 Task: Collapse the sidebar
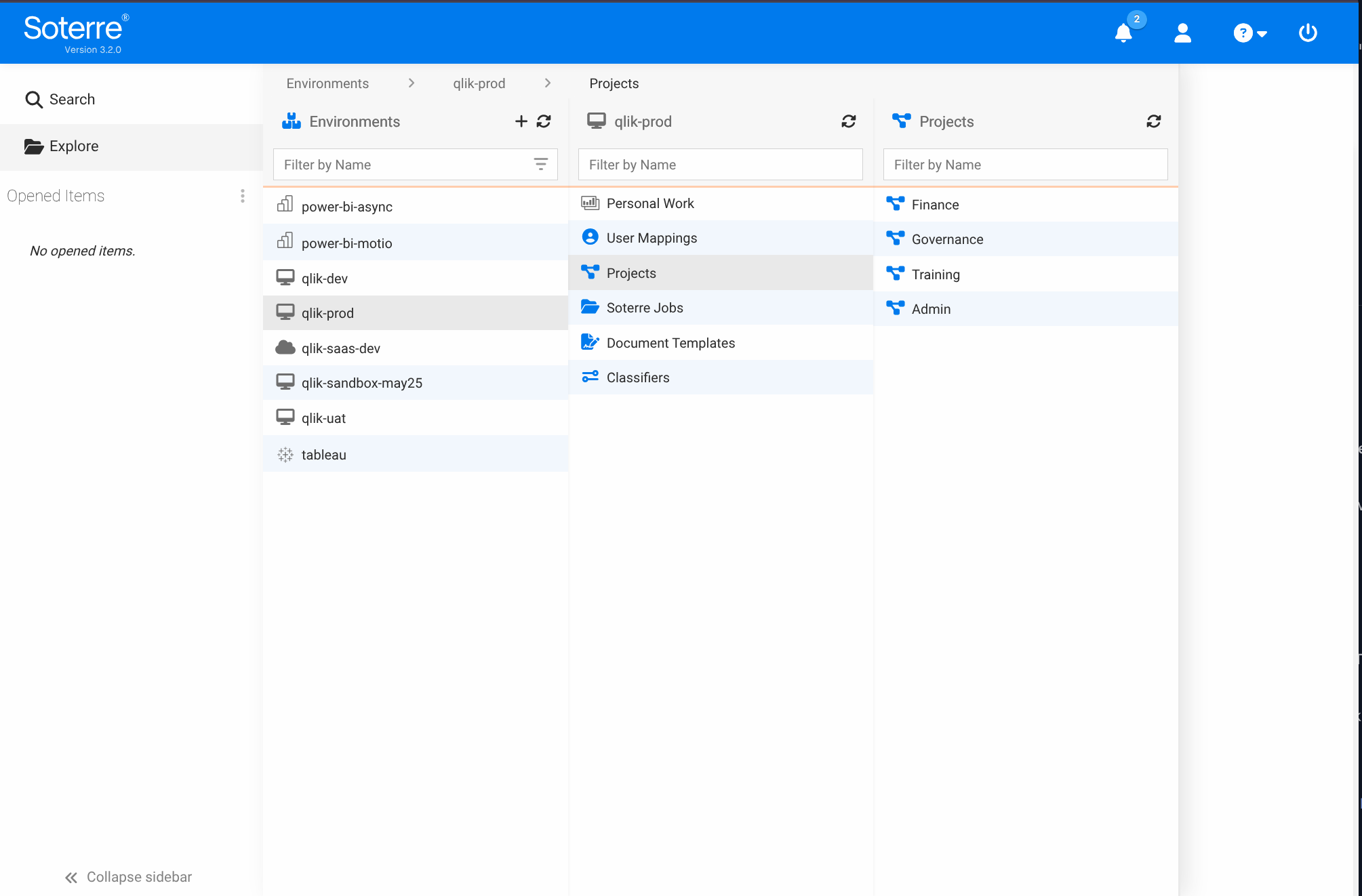click(128, 877)
